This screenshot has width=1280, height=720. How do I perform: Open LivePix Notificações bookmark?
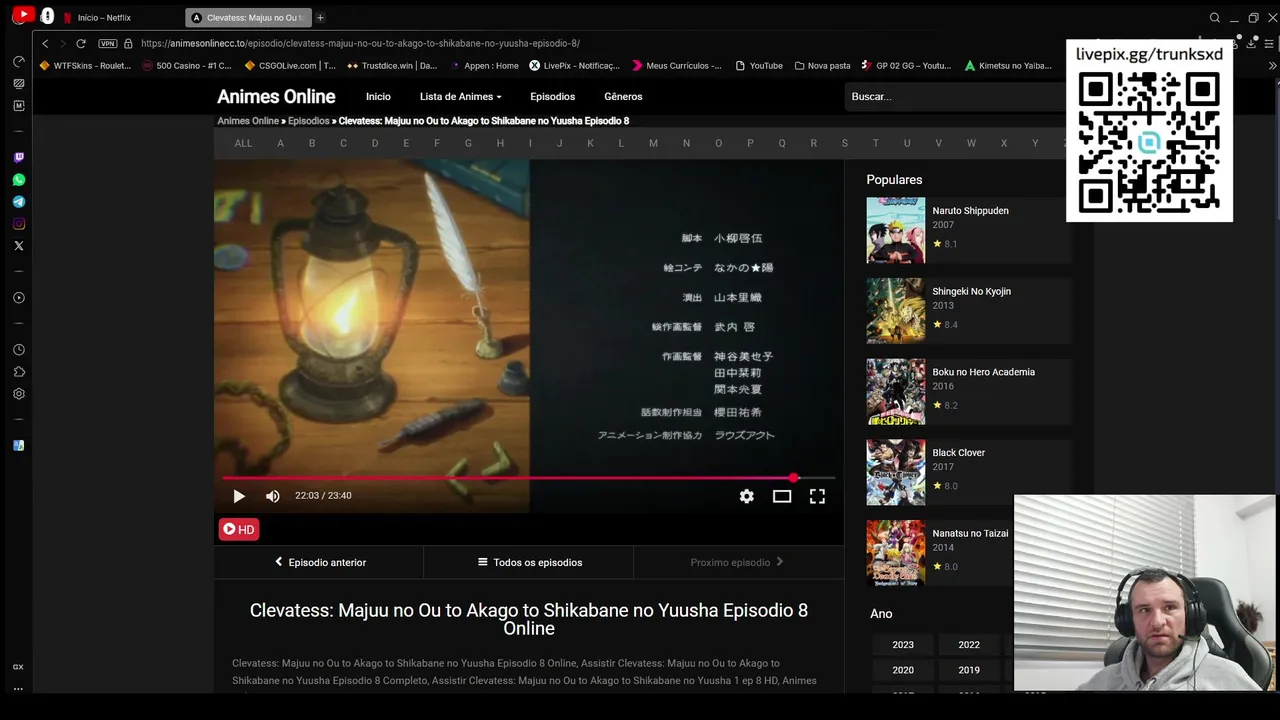(x=574, y=65)
